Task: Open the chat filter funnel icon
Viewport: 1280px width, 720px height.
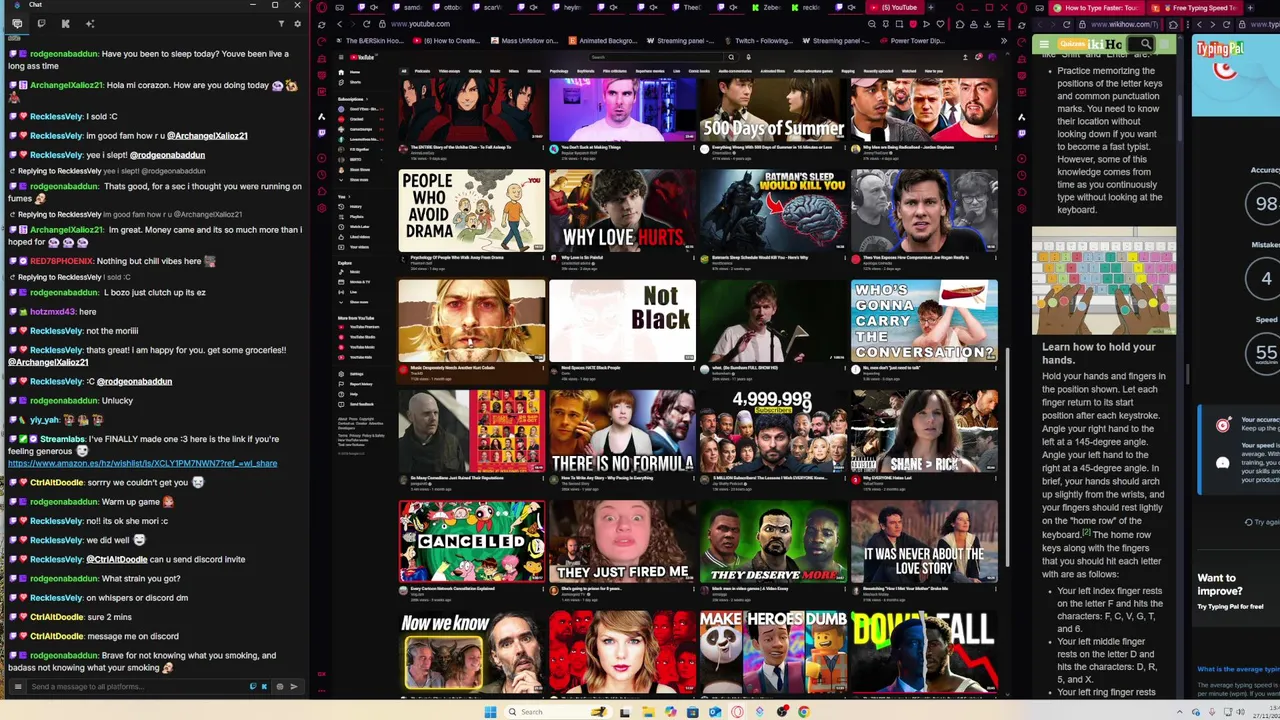Action: (x=281, y=24)
